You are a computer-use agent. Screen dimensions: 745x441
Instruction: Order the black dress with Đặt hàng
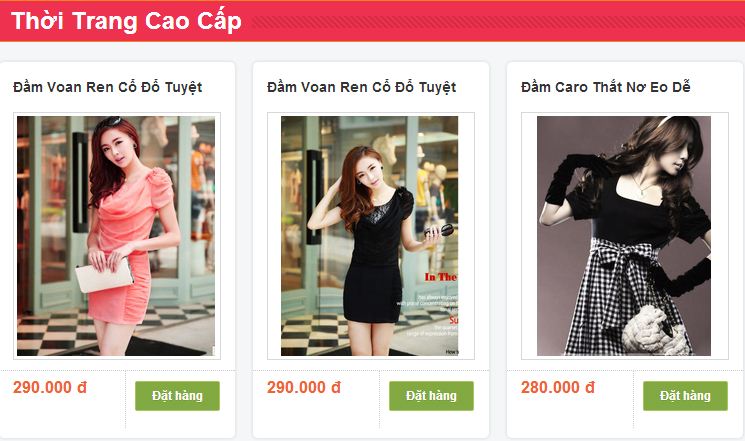point(431,396)
